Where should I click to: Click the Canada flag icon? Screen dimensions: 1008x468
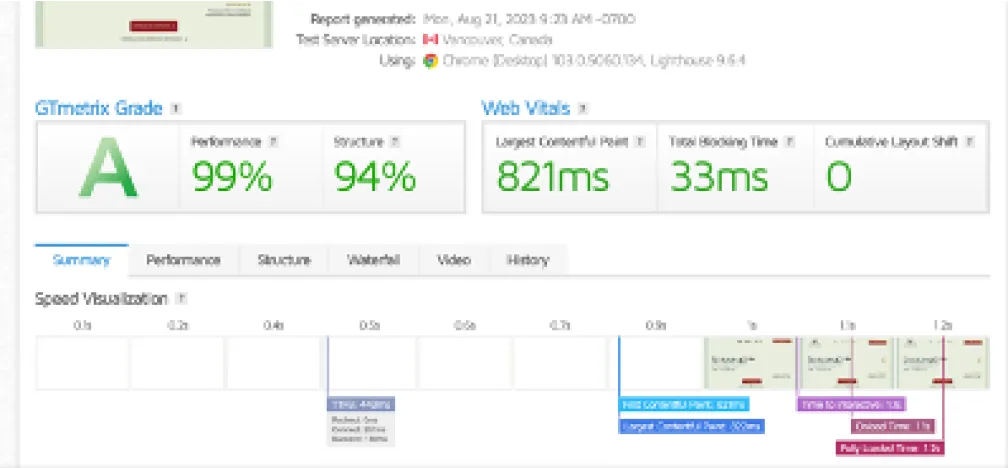point(431,39)
